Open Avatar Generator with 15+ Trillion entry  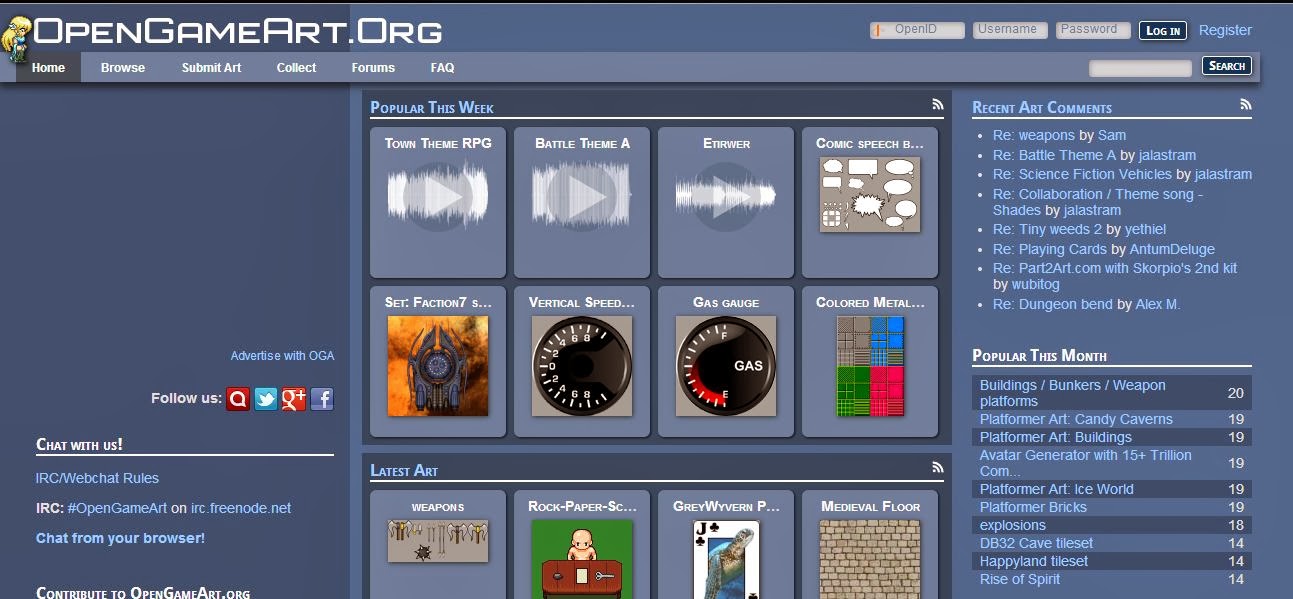pos(1086,463)
